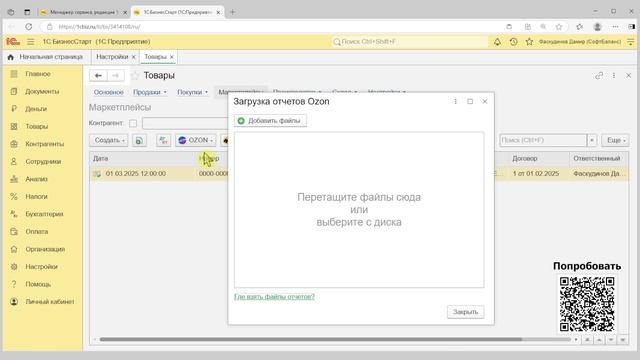Click Добавить файлы button

click(270, 121)
